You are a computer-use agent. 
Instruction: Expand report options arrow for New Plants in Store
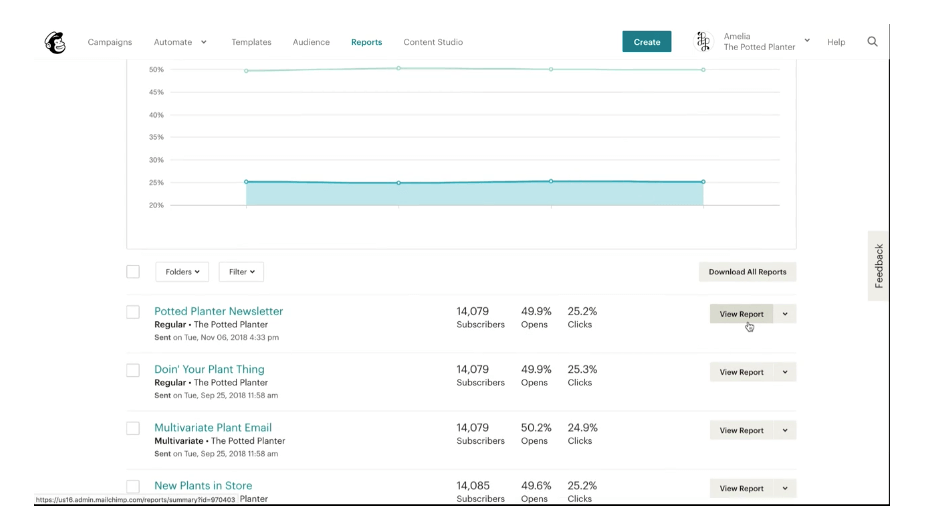pyautogui.click(x=785, y=489)
